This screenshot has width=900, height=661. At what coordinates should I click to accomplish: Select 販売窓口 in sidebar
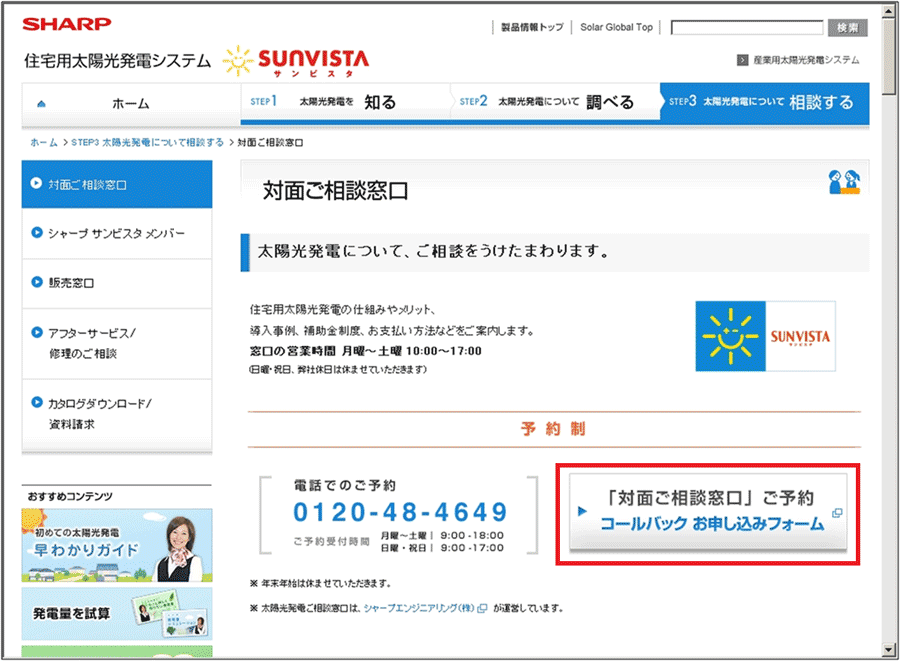[x=117, y=283]
